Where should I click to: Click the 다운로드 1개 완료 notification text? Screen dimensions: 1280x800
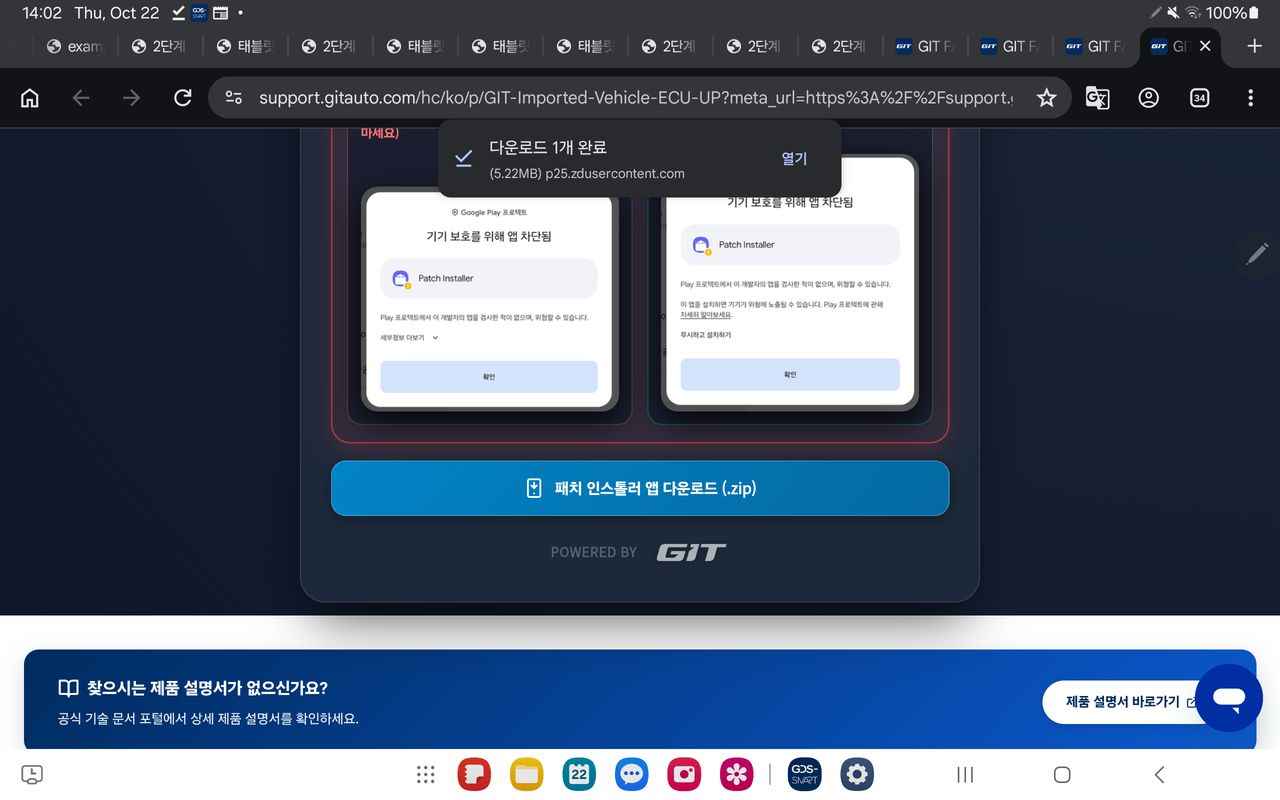coord(548,147)
